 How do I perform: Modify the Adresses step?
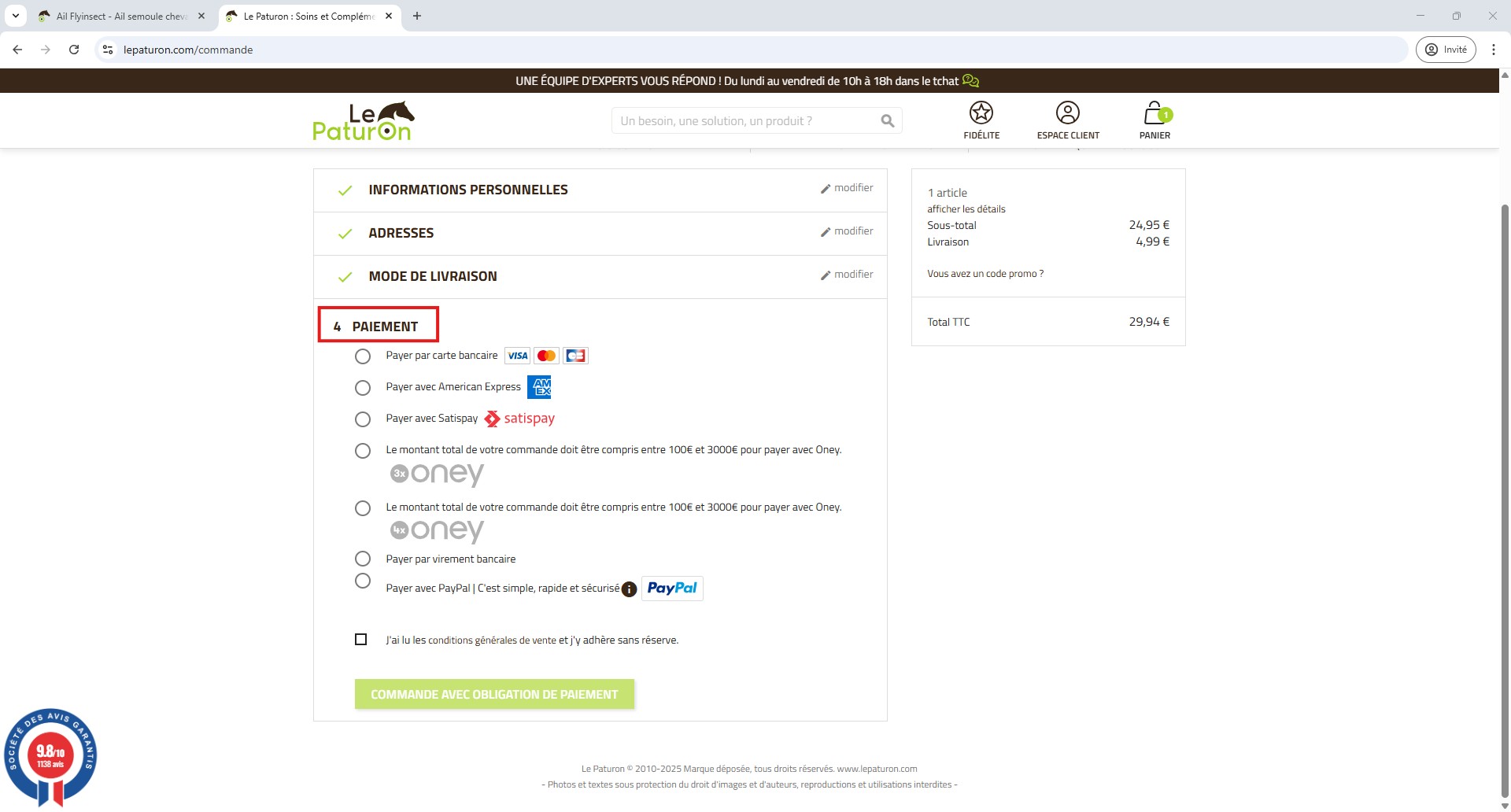click(847, 231)
